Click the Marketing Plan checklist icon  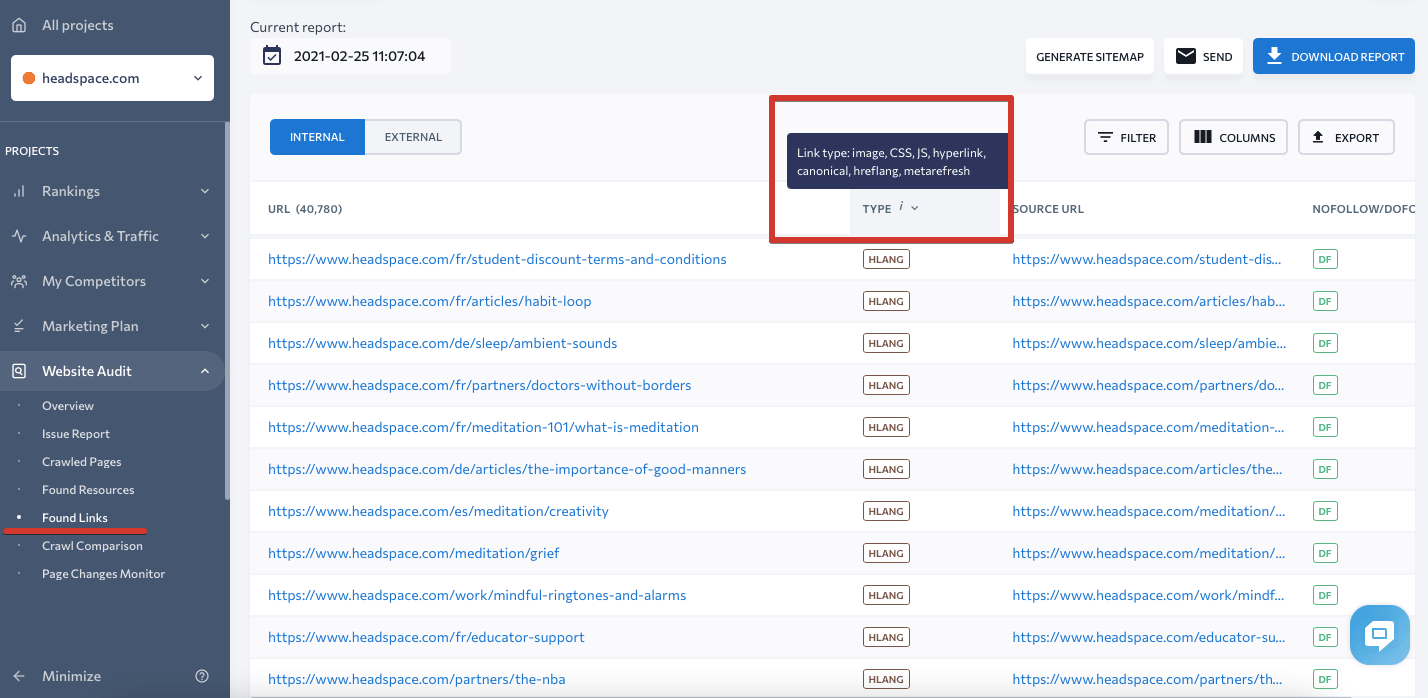coord(19,326)
